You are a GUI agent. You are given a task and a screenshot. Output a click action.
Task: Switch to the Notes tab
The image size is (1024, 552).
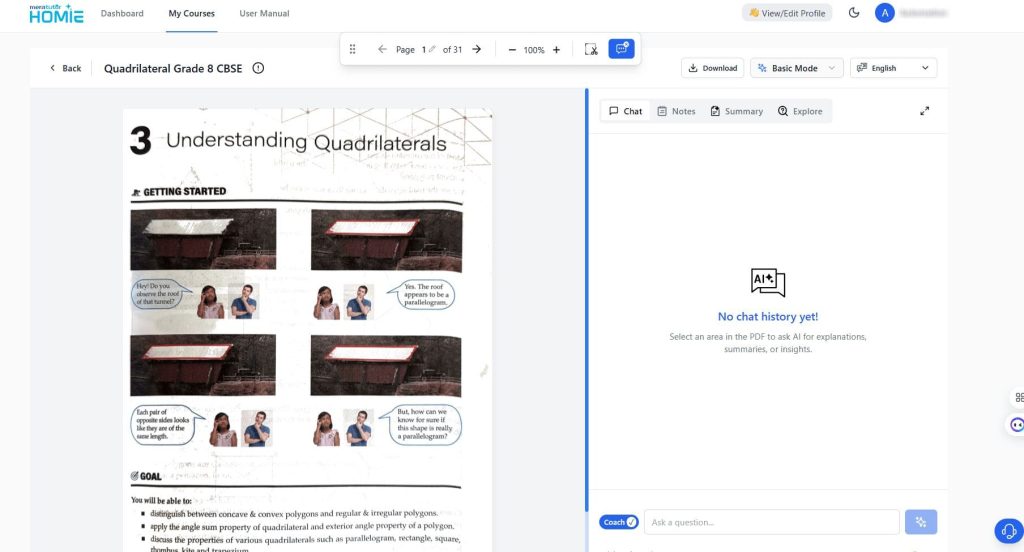coord(676,111)
